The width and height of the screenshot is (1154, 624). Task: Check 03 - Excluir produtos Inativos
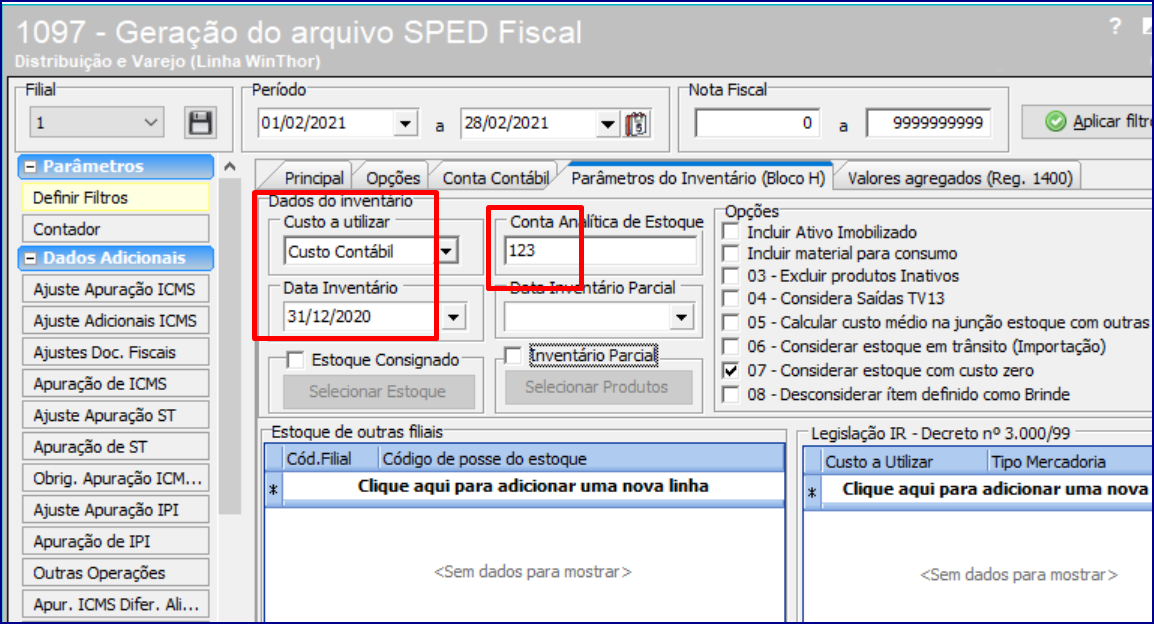coord(731,276)
